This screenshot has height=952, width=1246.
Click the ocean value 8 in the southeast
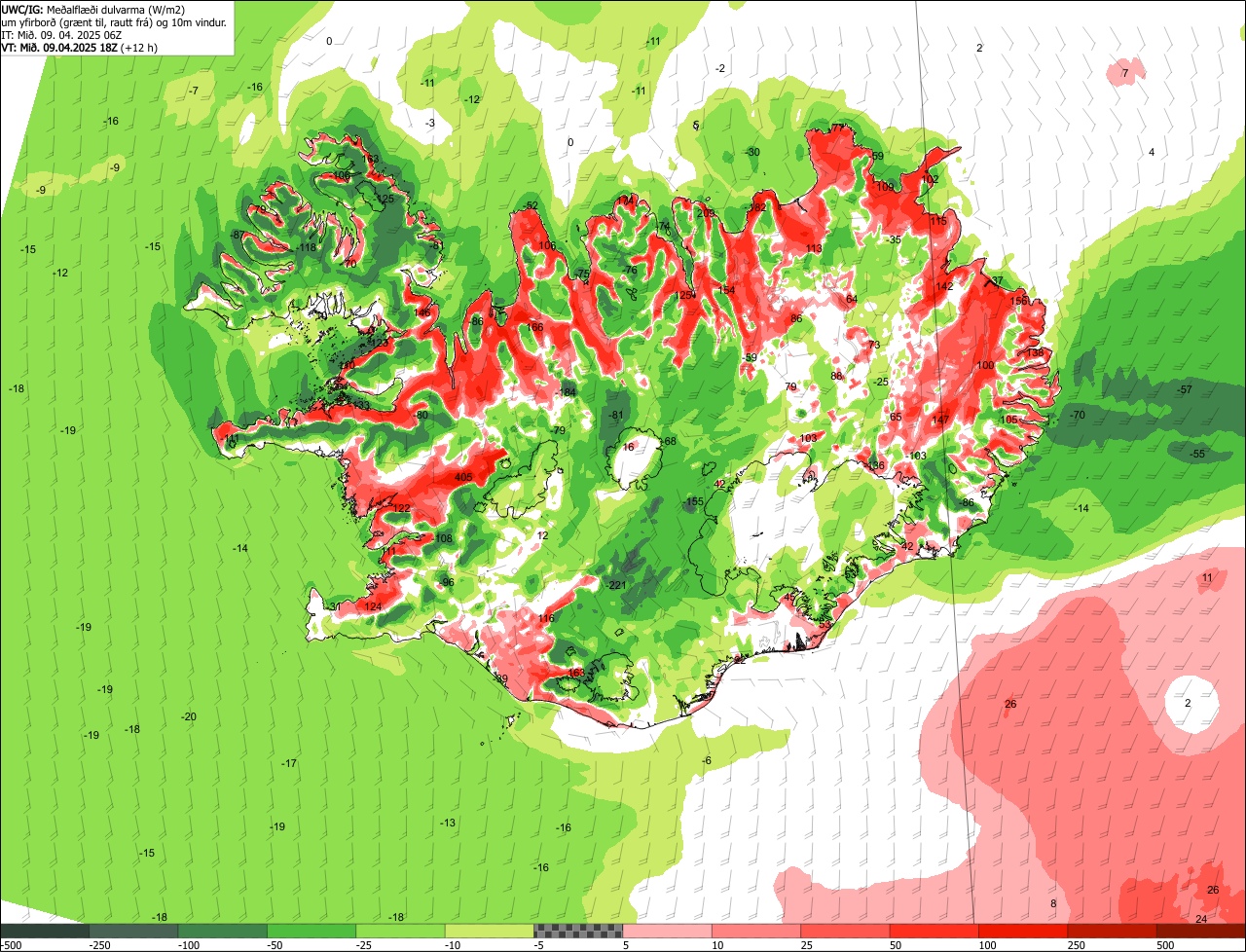pyautogui.click(x=1052, y=903)
